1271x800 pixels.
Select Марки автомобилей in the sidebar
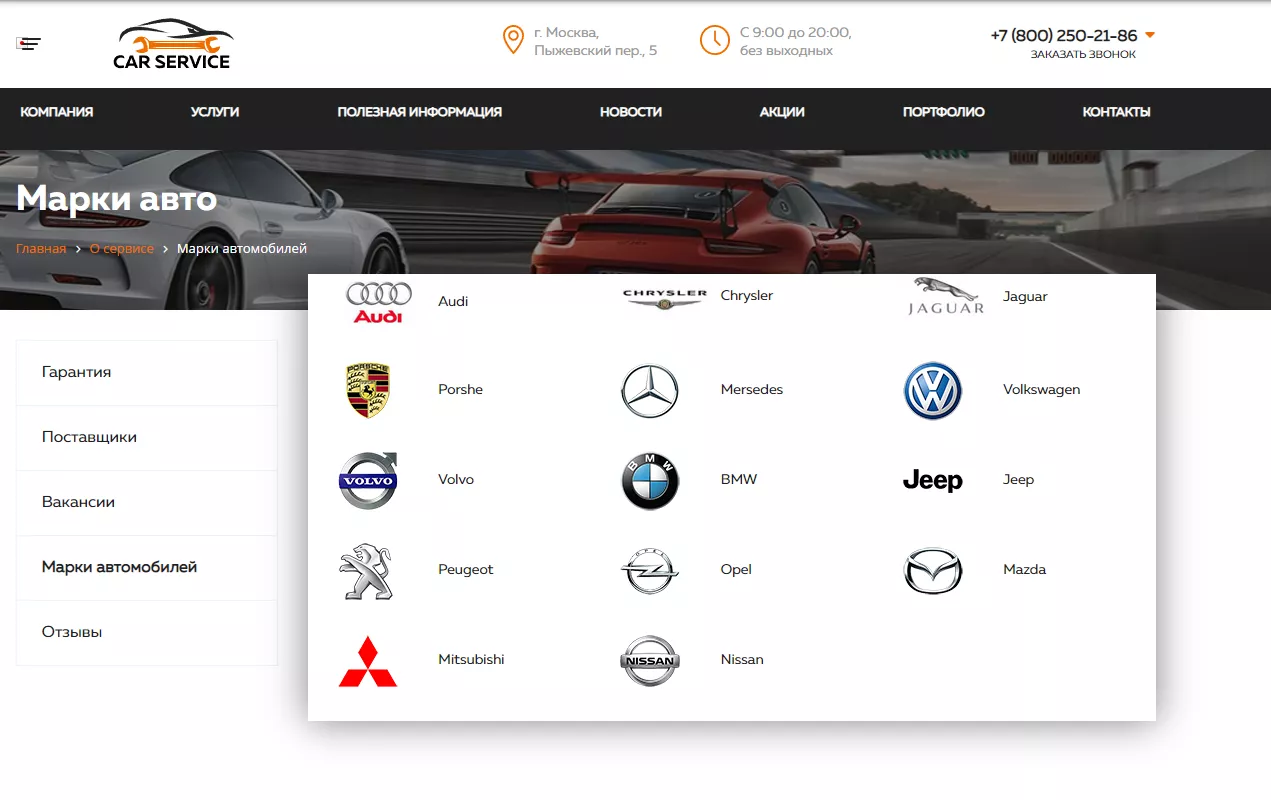[147, 568]
